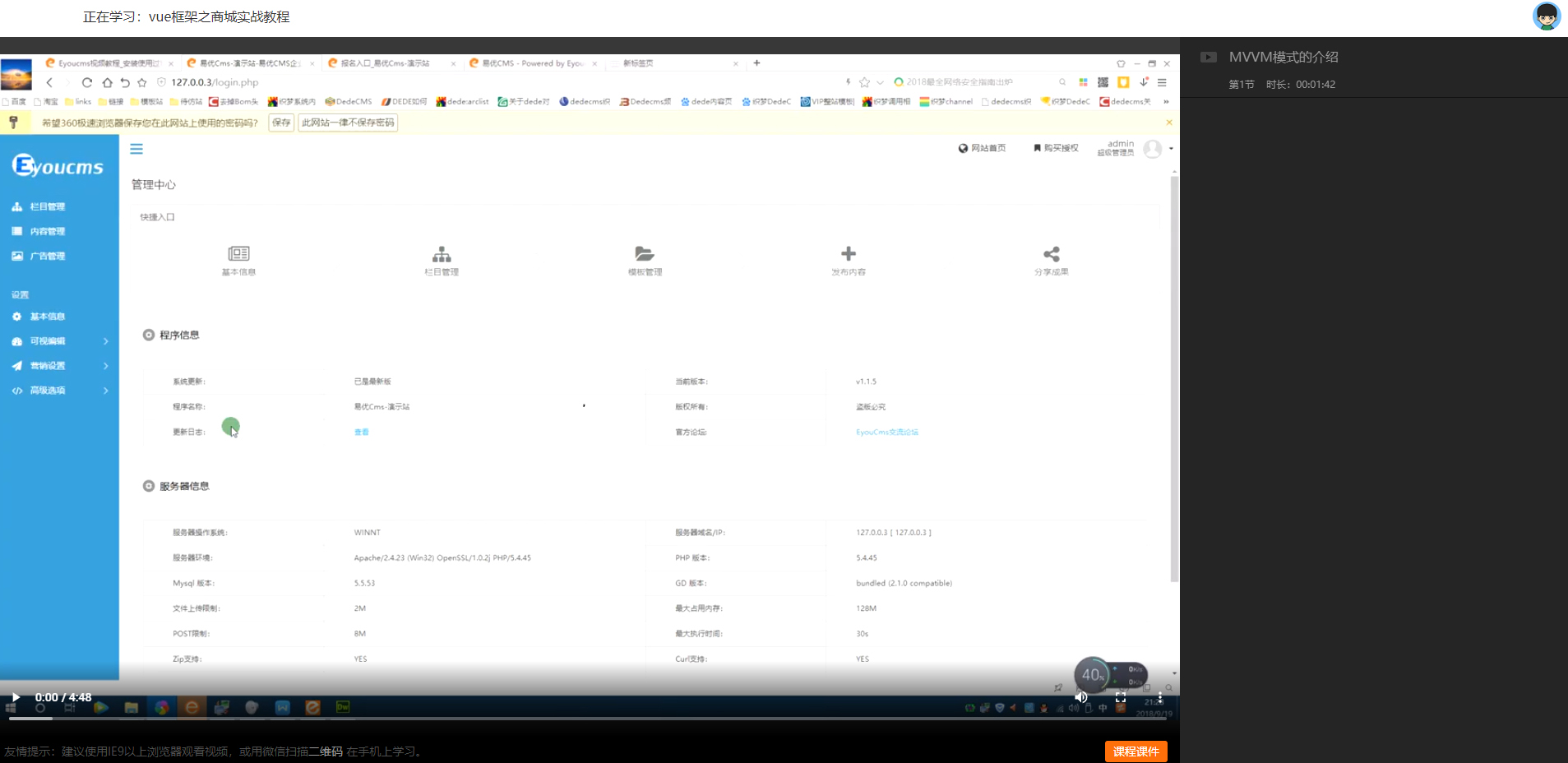Click the user avatar in the top right

click(1546, 16)
